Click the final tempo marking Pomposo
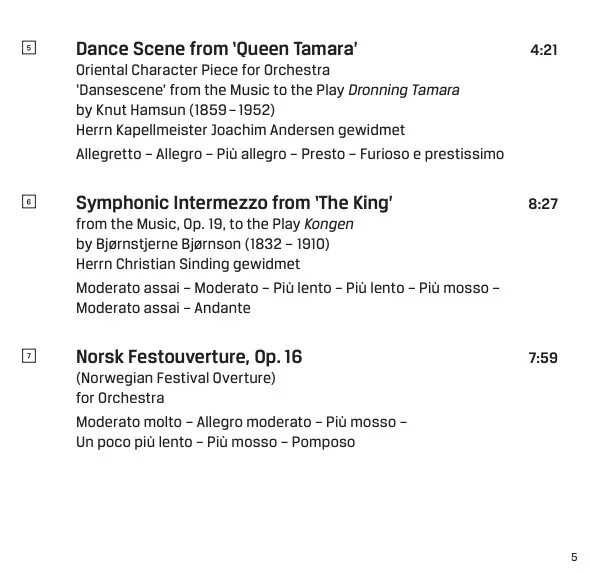The width and height of the screenshot is (591, 574). coord(323,442)
